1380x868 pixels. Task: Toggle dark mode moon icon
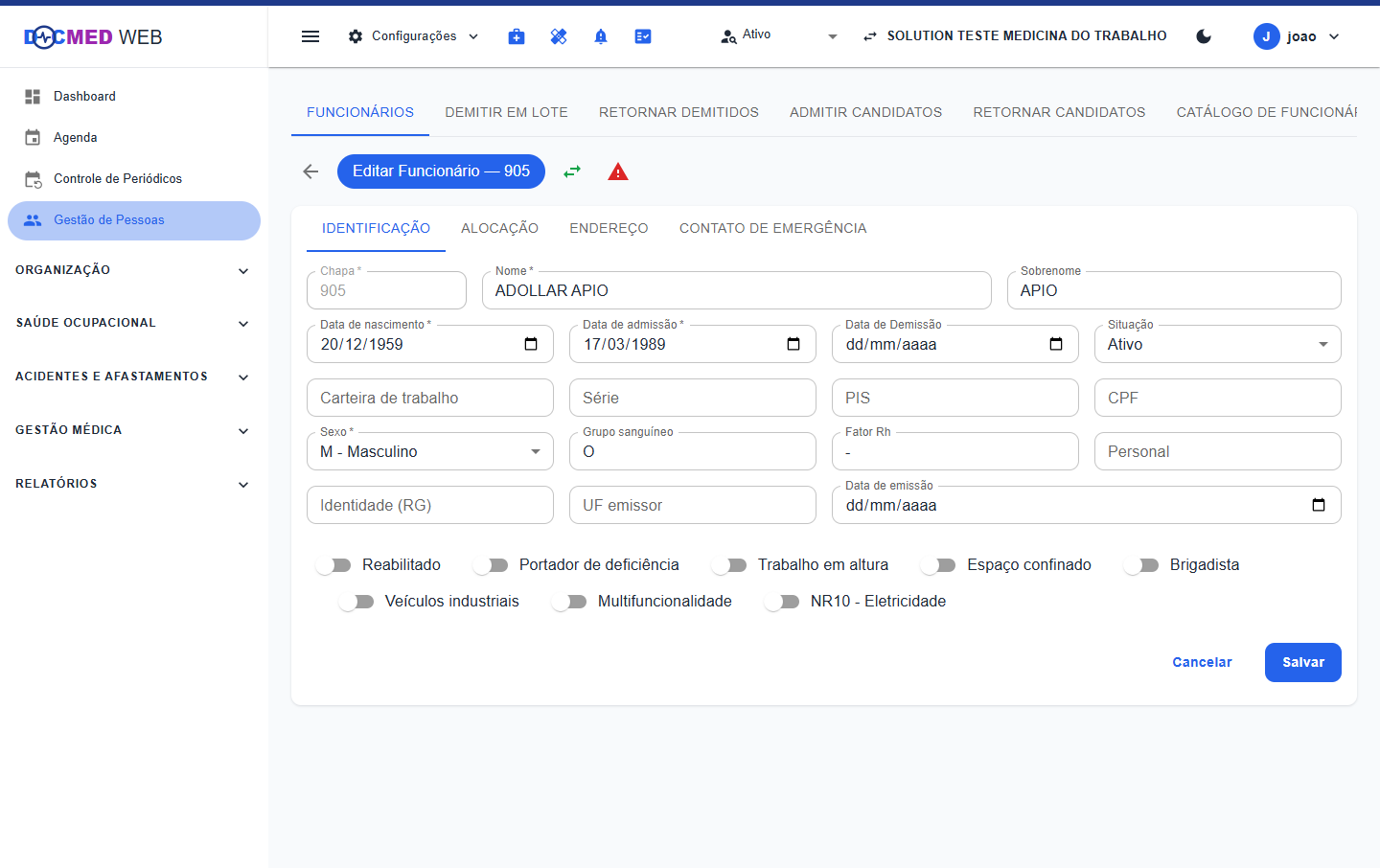click(1204, 36)
